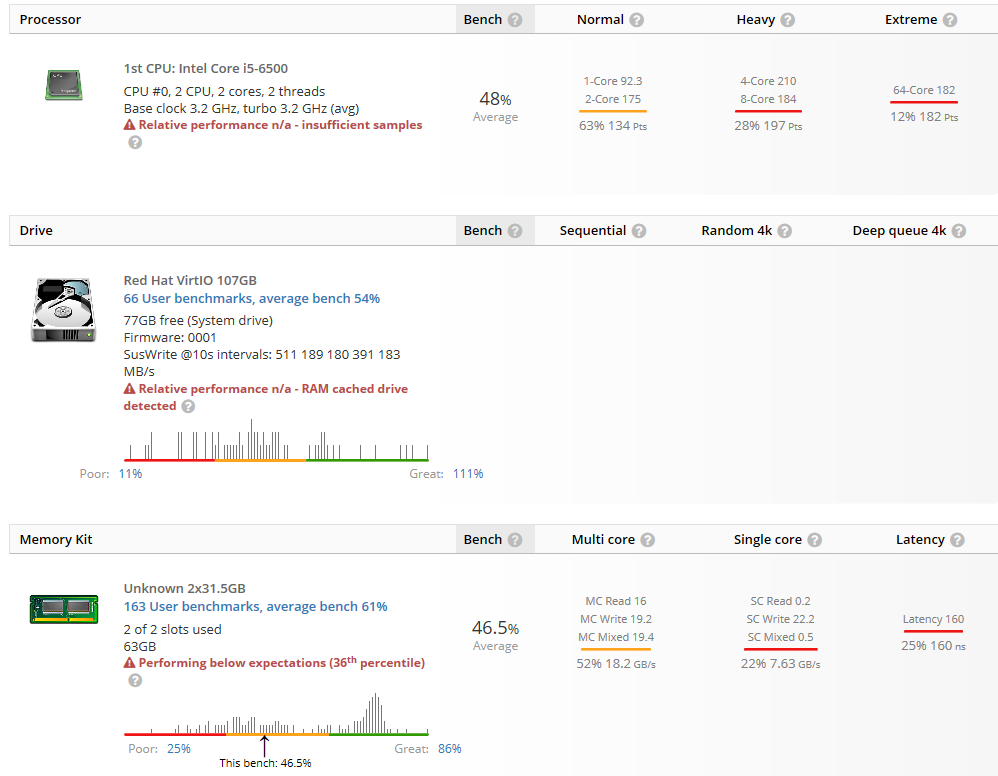Image resolution: width=998 pixels, height=776 pixels.
Task: Open the help icon next to Multi core
Action: 647,540
